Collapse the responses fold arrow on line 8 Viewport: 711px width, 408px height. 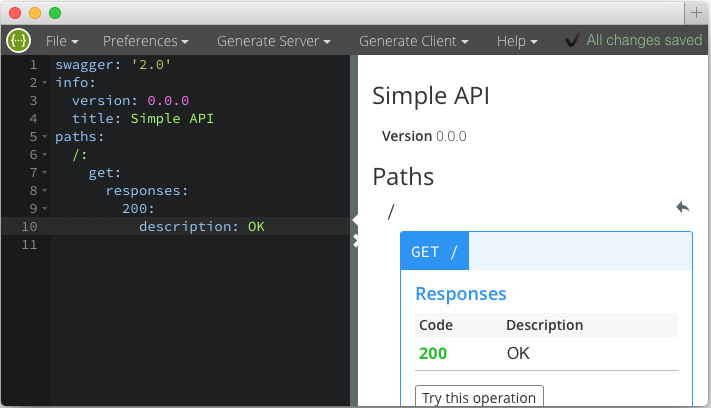[x=44, y=190]
